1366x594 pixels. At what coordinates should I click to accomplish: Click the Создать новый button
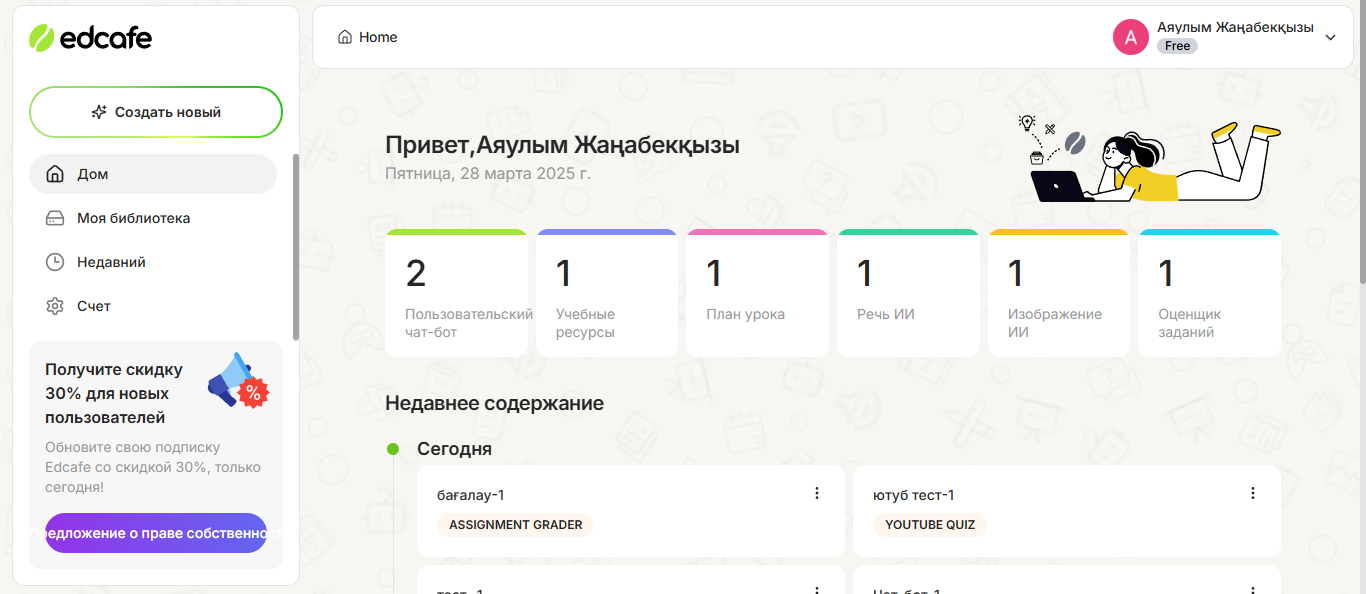click(156, 112)
